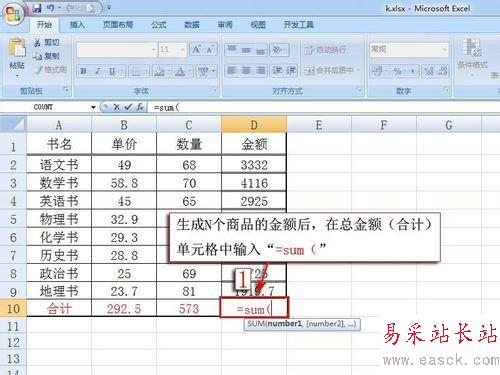Apply cell borders button
Screen dimensions: 500x375
coord(136,71)
